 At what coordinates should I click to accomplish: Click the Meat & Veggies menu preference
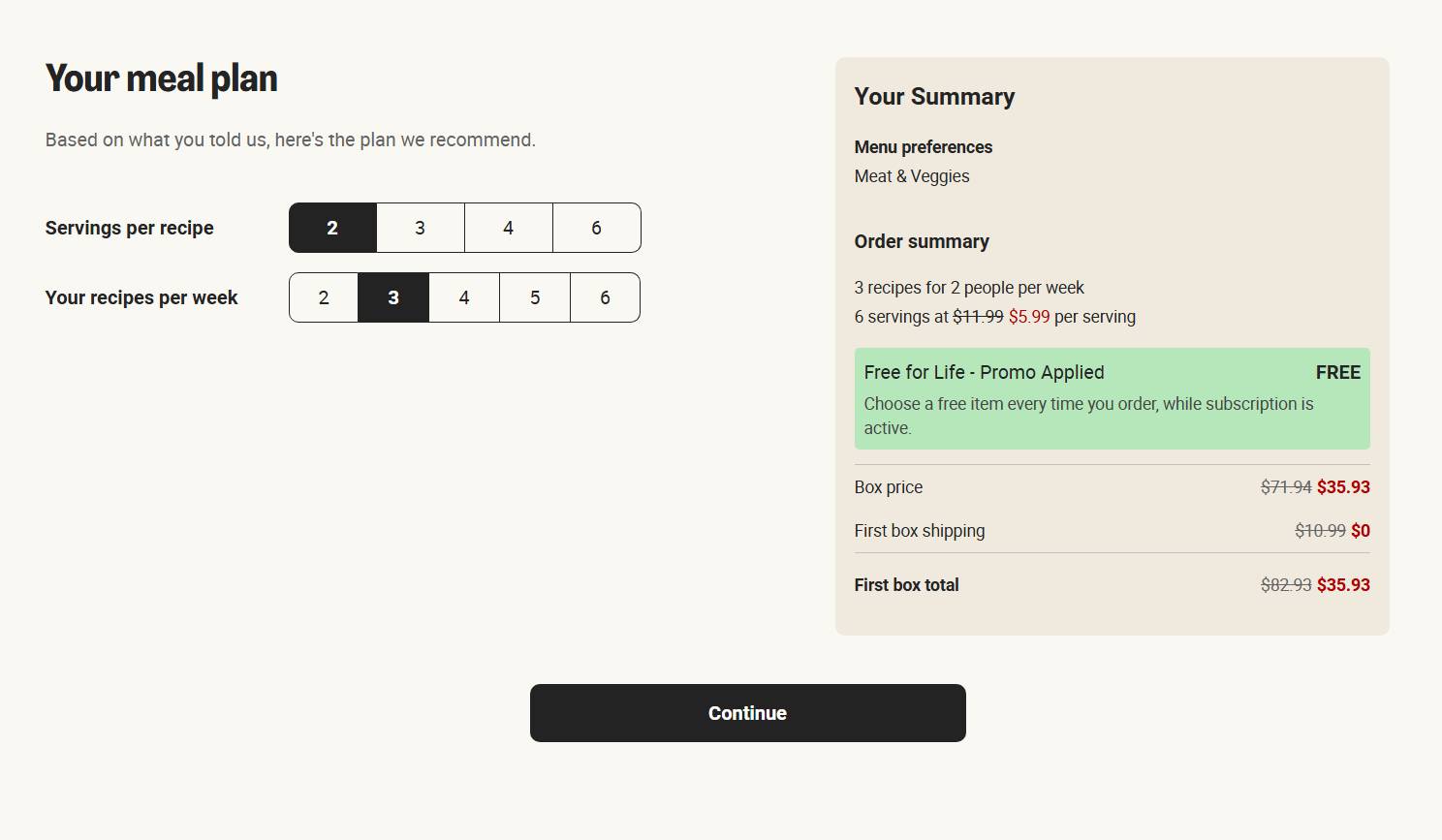pyautogui.click(x=912, y=176)
